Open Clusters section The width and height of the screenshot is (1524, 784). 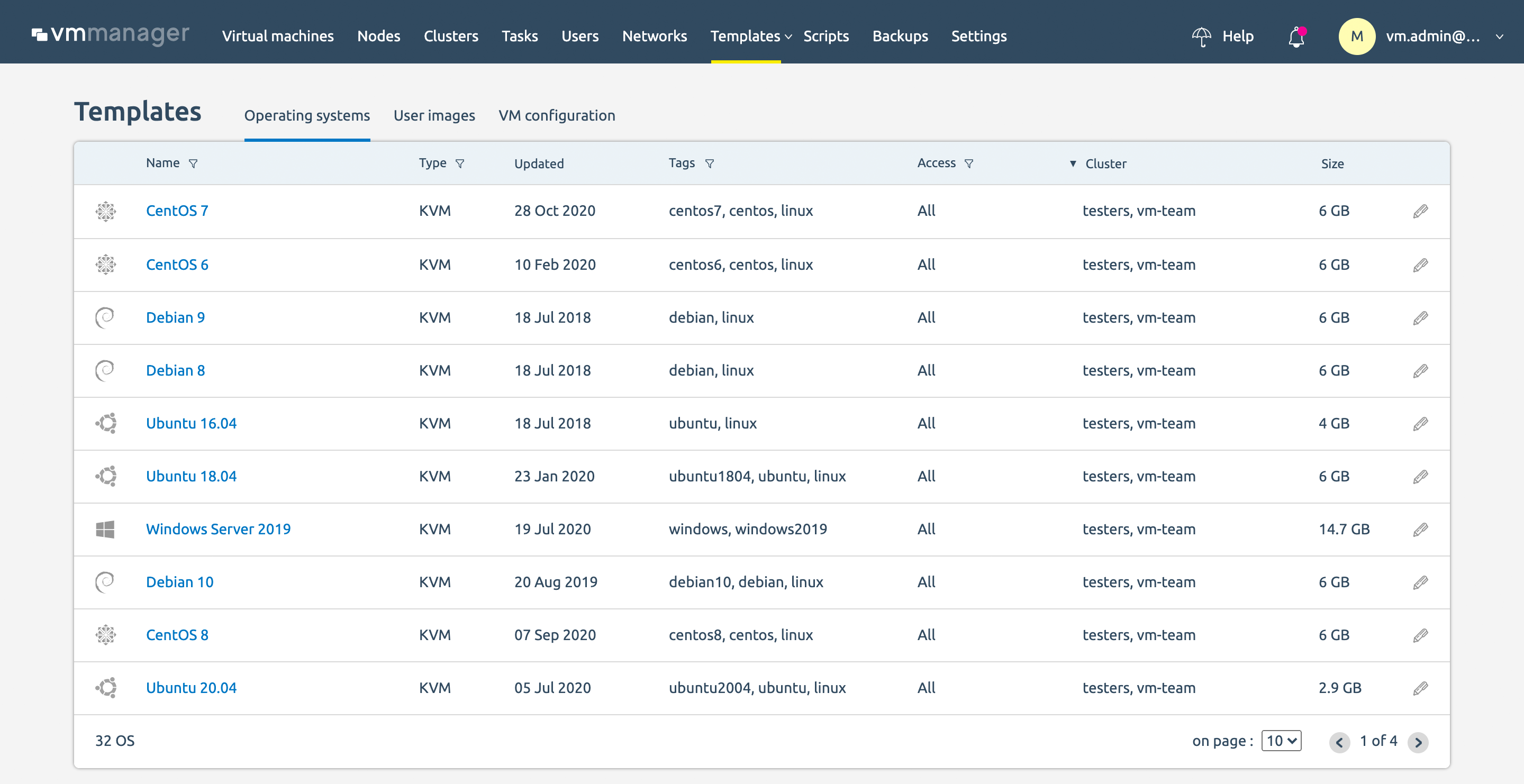tap(451, 36)
